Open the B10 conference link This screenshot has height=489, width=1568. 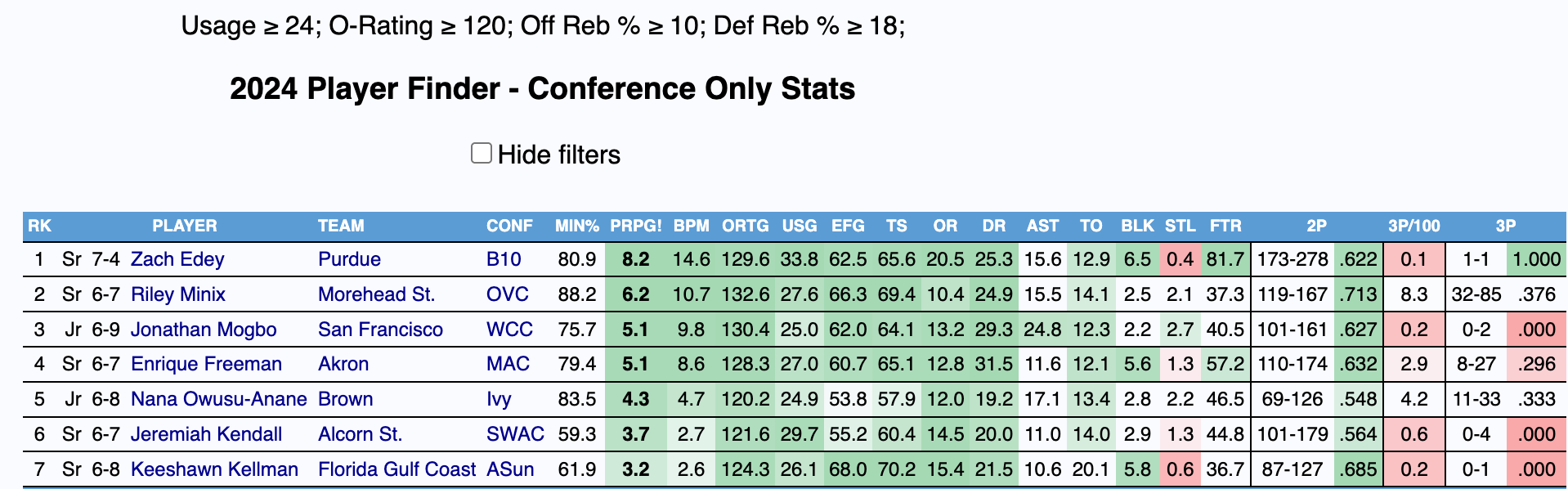504,259
